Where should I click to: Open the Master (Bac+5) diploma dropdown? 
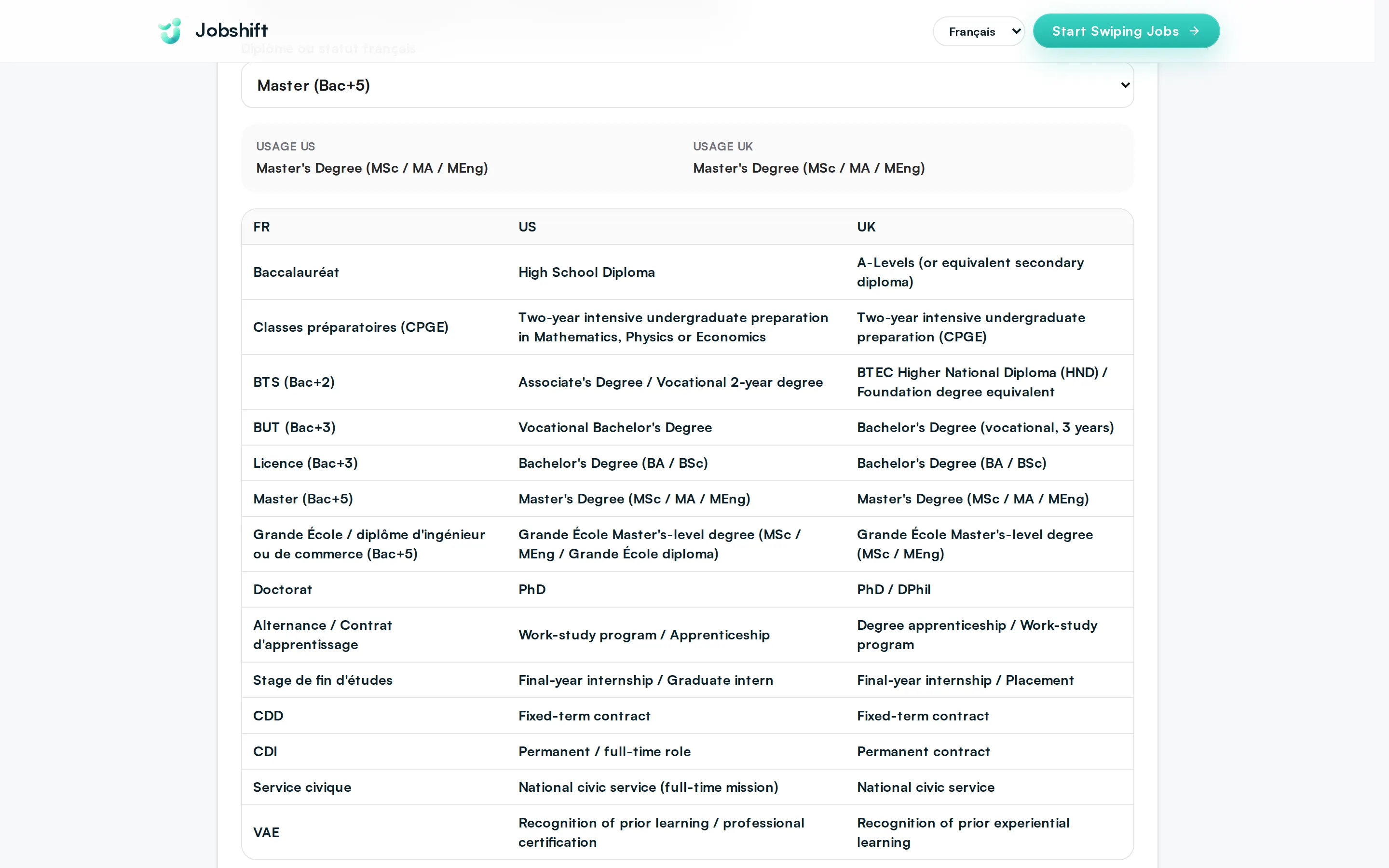pos(687,85)
